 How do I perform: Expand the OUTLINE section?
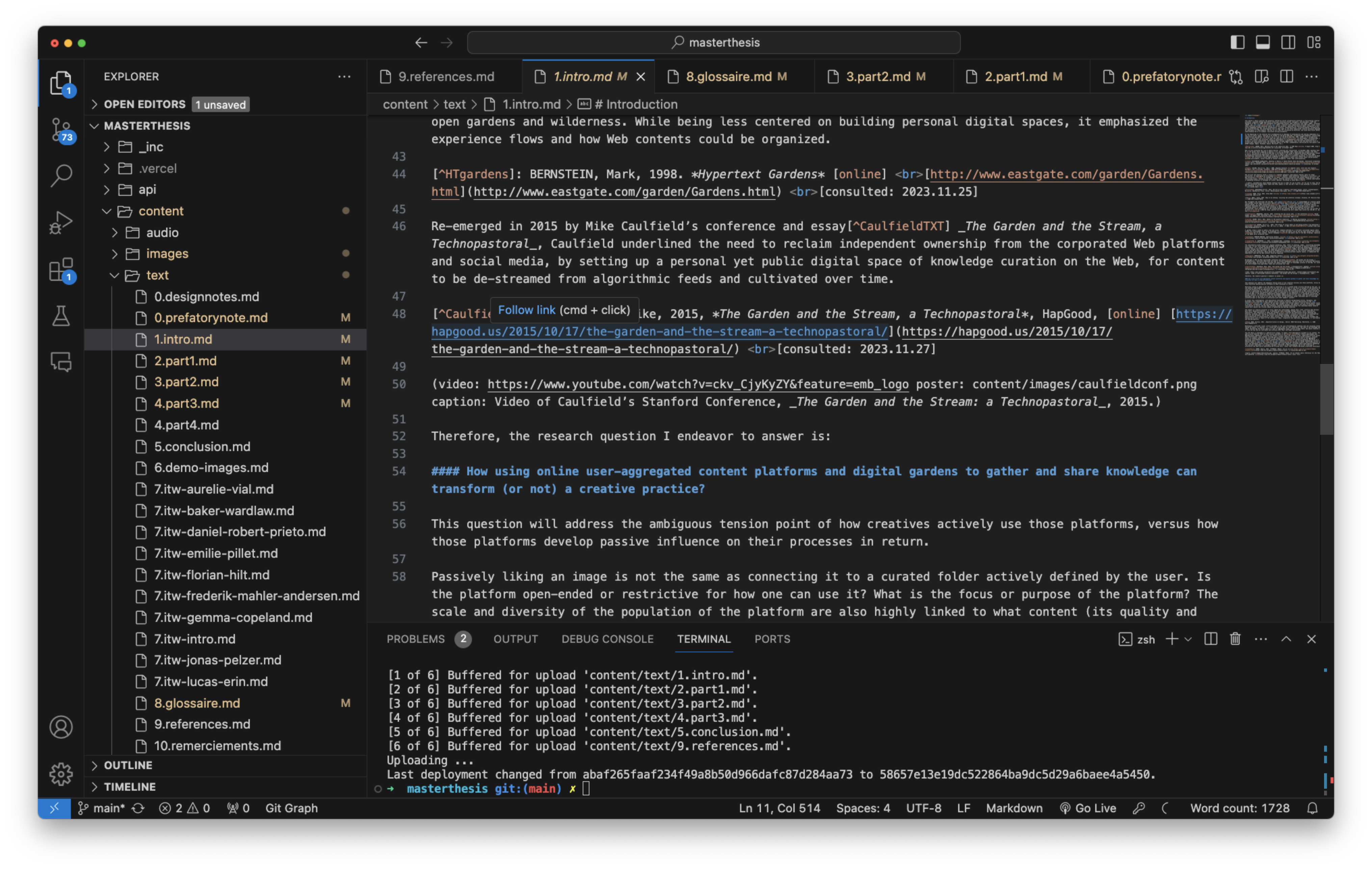[x=128, y=765]
